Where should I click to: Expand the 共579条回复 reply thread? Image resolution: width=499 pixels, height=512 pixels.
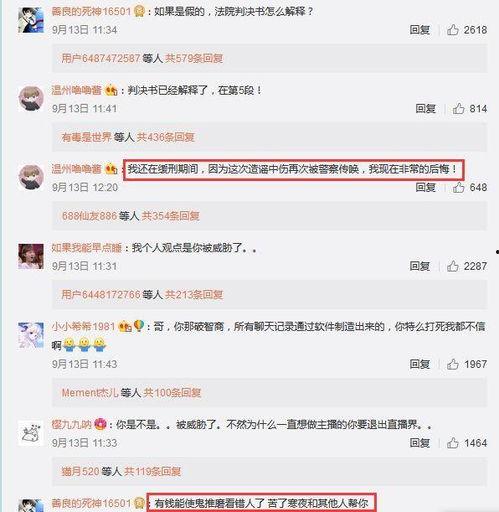pyautogui.click(x=194, y=59)
